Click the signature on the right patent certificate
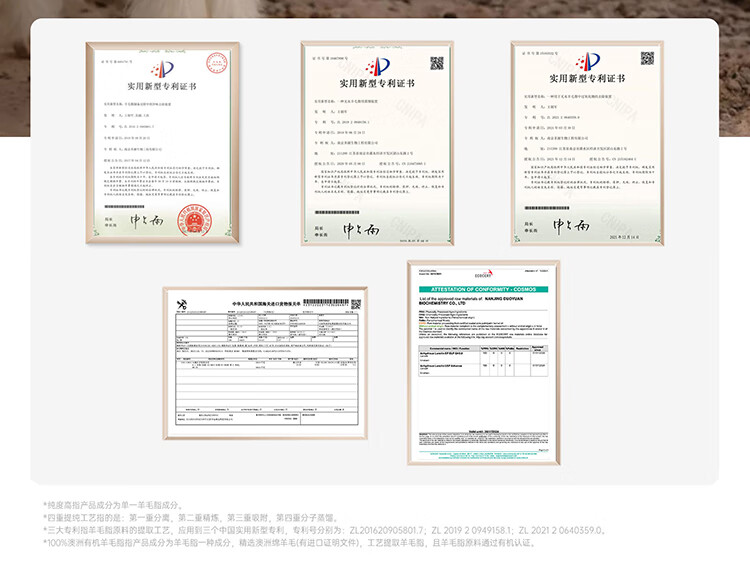The width and height of the screenshot is (750, 582). pos(573,224)
